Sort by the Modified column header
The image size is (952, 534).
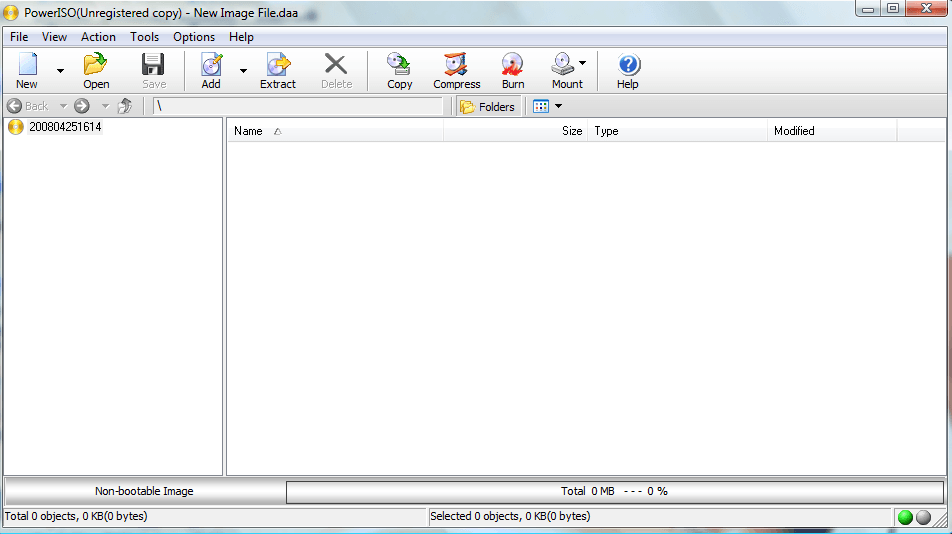[832, 131]
